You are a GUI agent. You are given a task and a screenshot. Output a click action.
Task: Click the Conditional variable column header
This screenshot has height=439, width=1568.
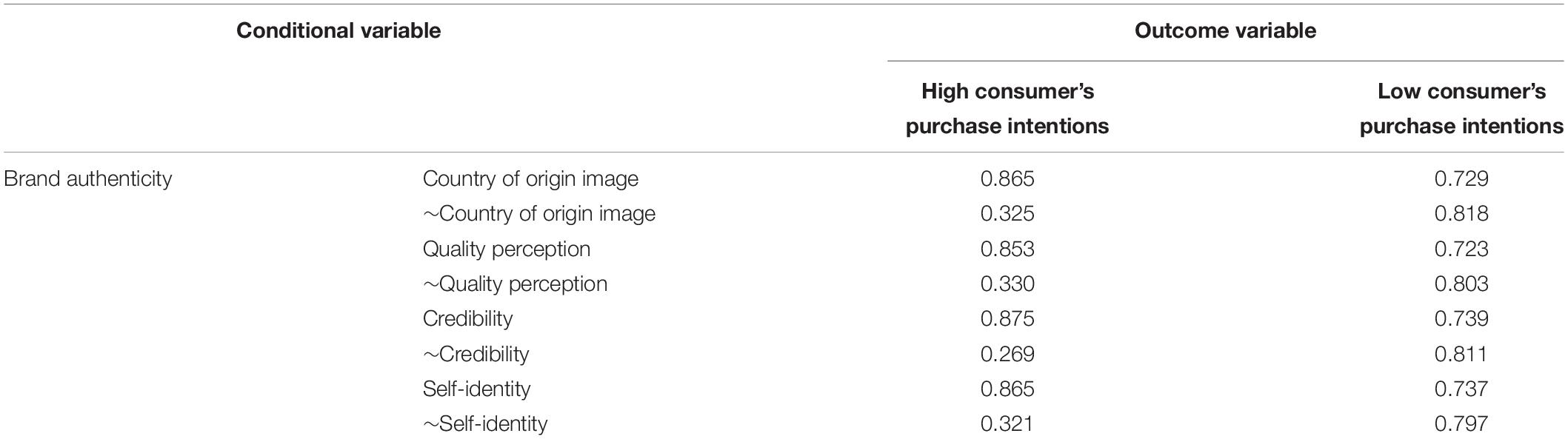coord(338,30)
